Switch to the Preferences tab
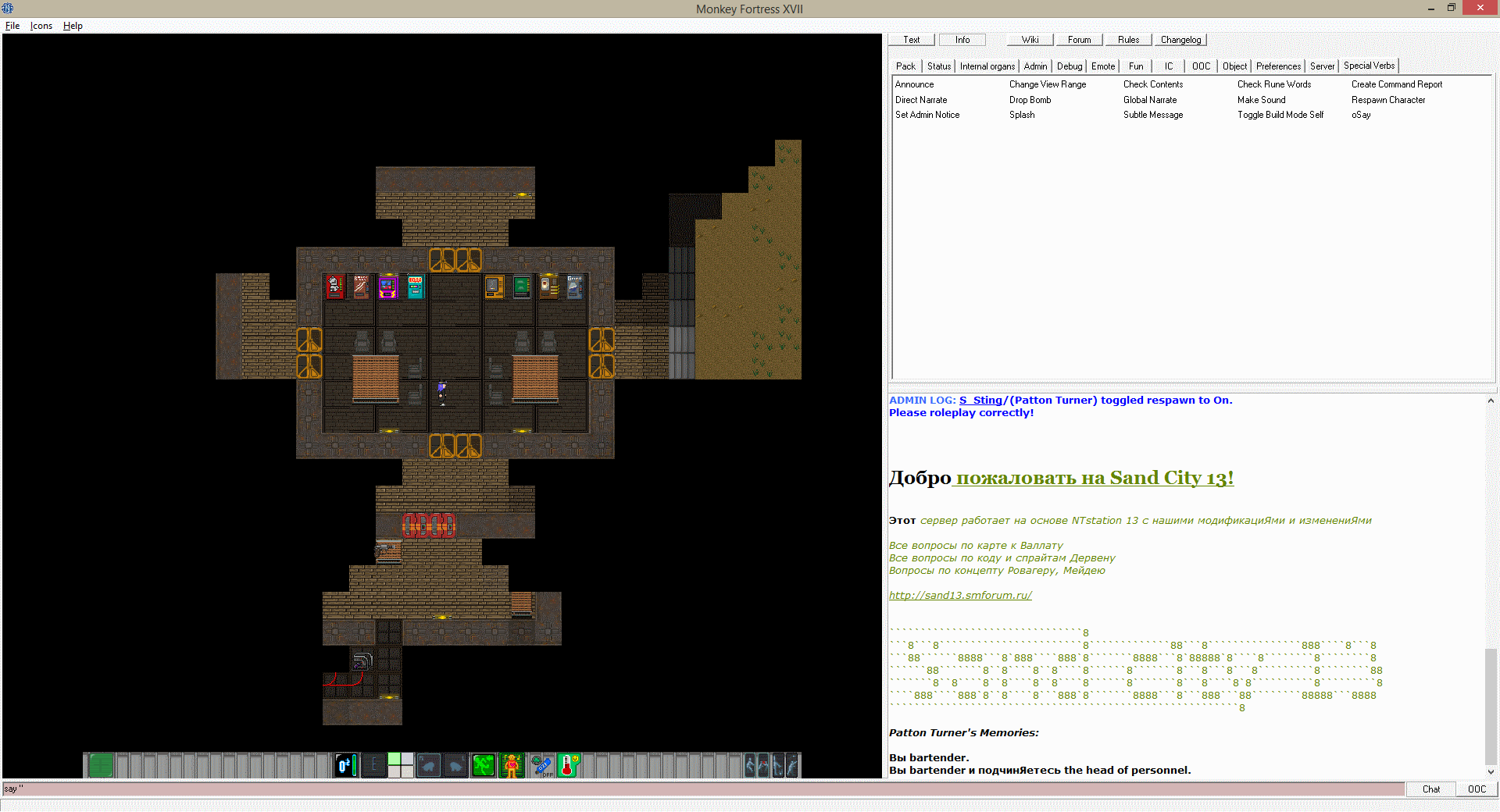Viewport: 1500px width, 812px height. pos(1278,66)
